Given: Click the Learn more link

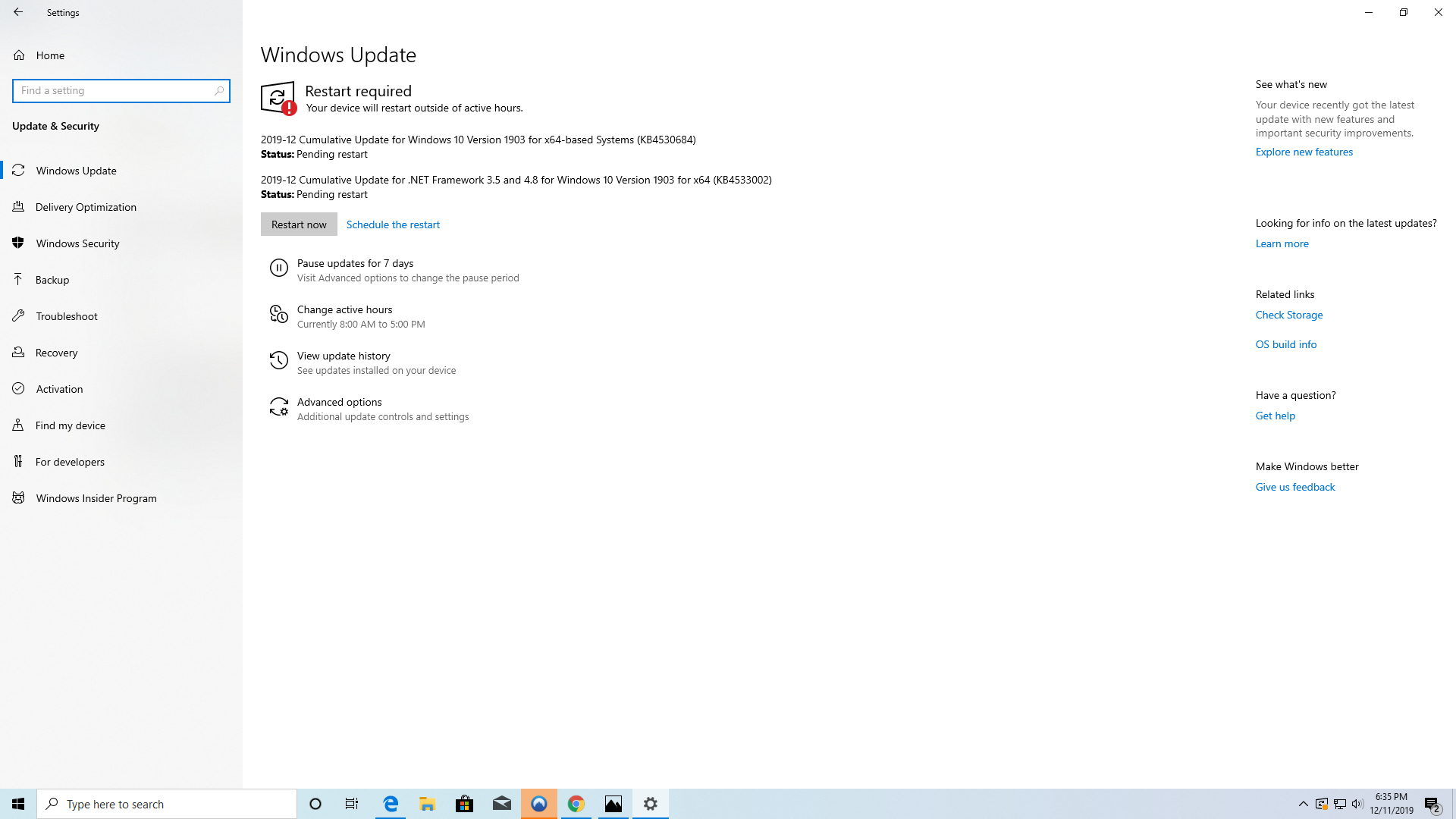Looking at the screenshot, I should click(1282, 243).
